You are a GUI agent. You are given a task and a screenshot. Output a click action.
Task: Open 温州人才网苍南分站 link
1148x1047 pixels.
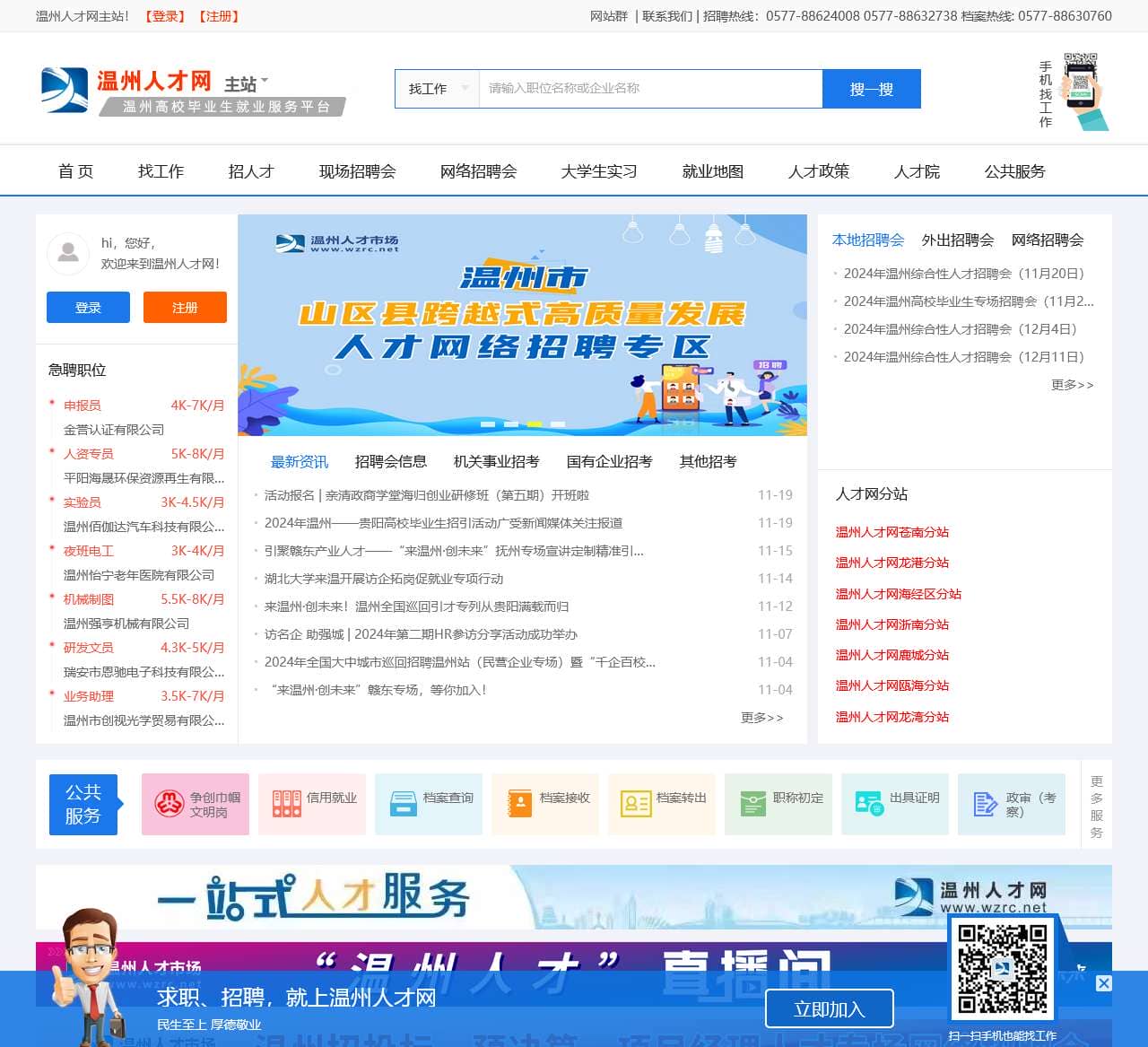pyautogui.click(x=892, y=532)
